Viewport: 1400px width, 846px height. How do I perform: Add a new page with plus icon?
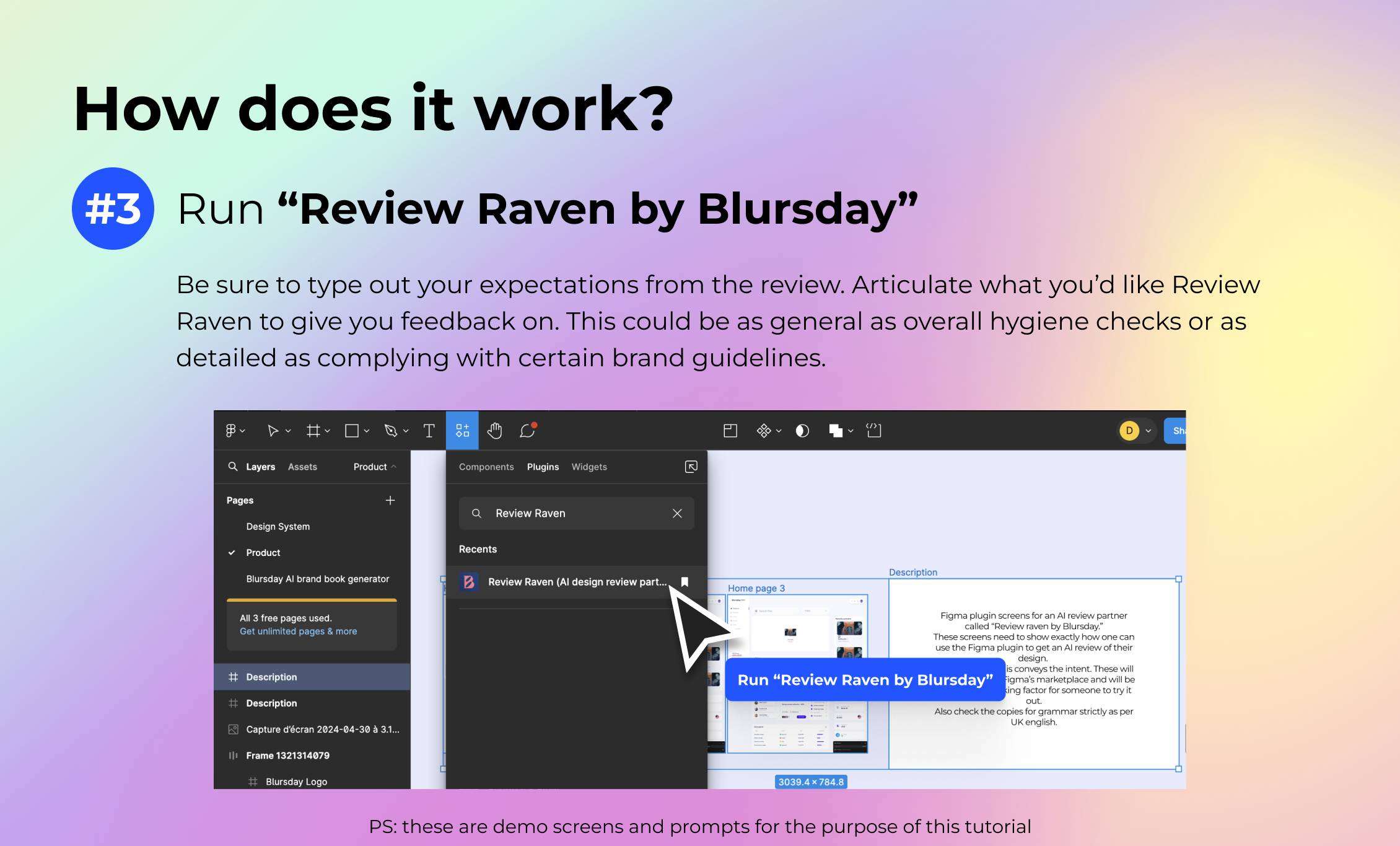[390, 500]
